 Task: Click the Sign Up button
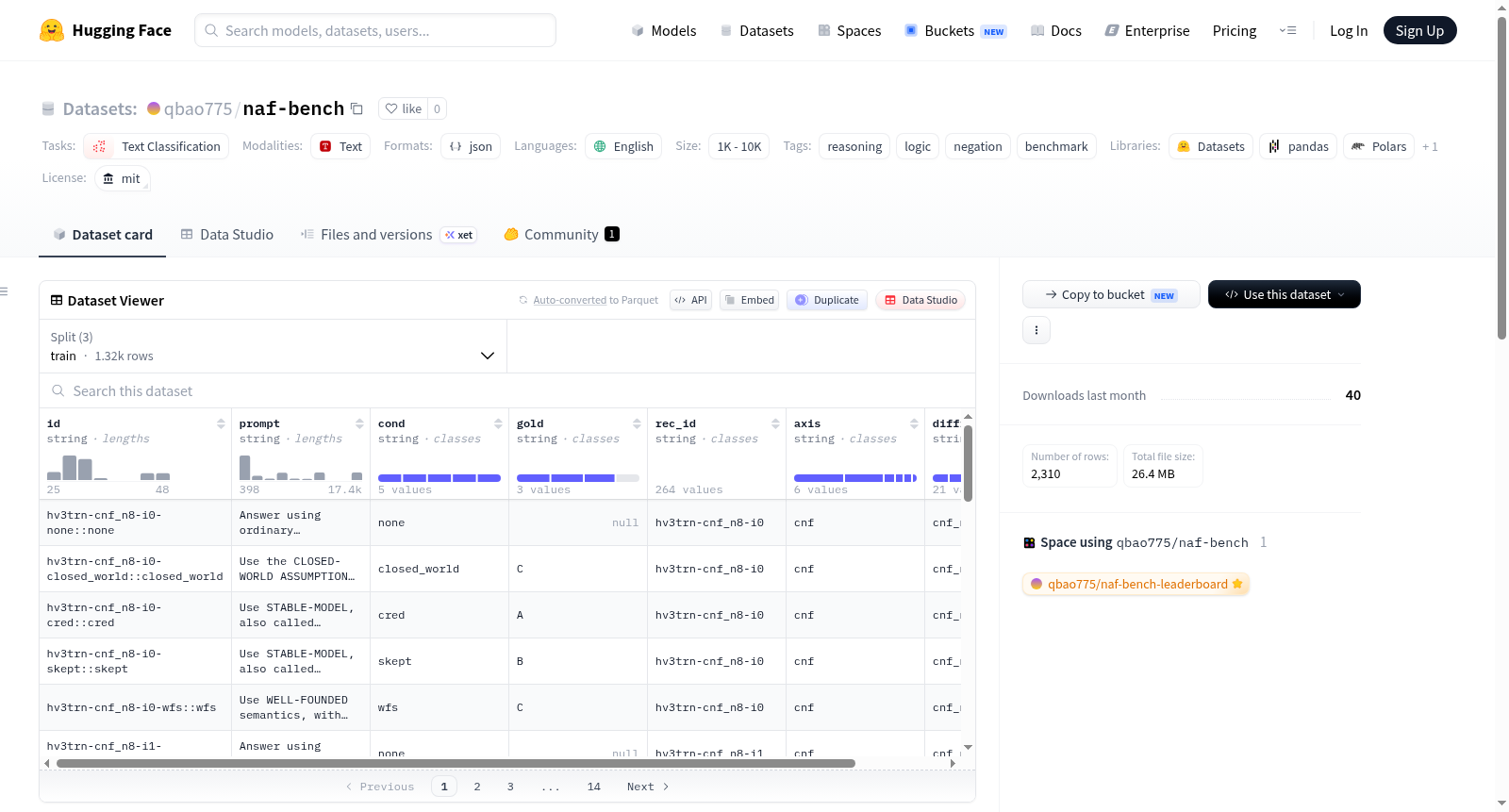tap(1419, 30)
